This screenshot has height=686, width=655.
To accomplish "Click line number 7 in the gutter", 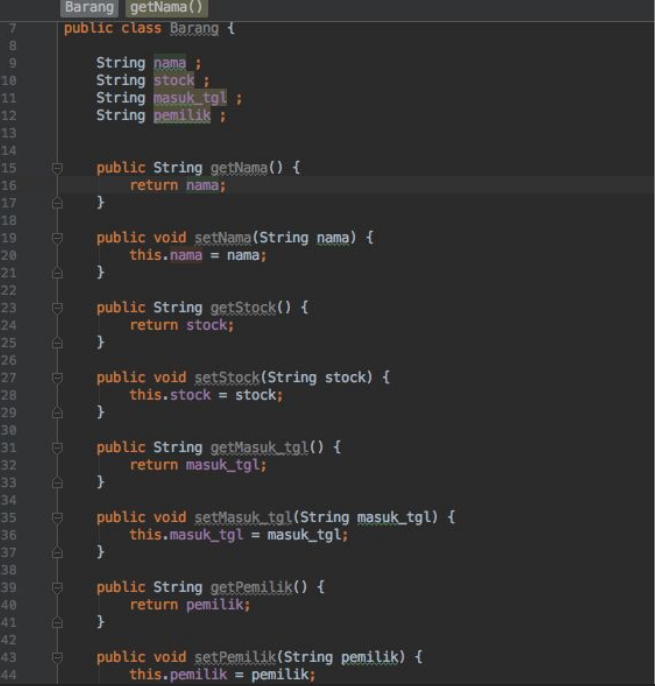I will (x=12, y=29).
